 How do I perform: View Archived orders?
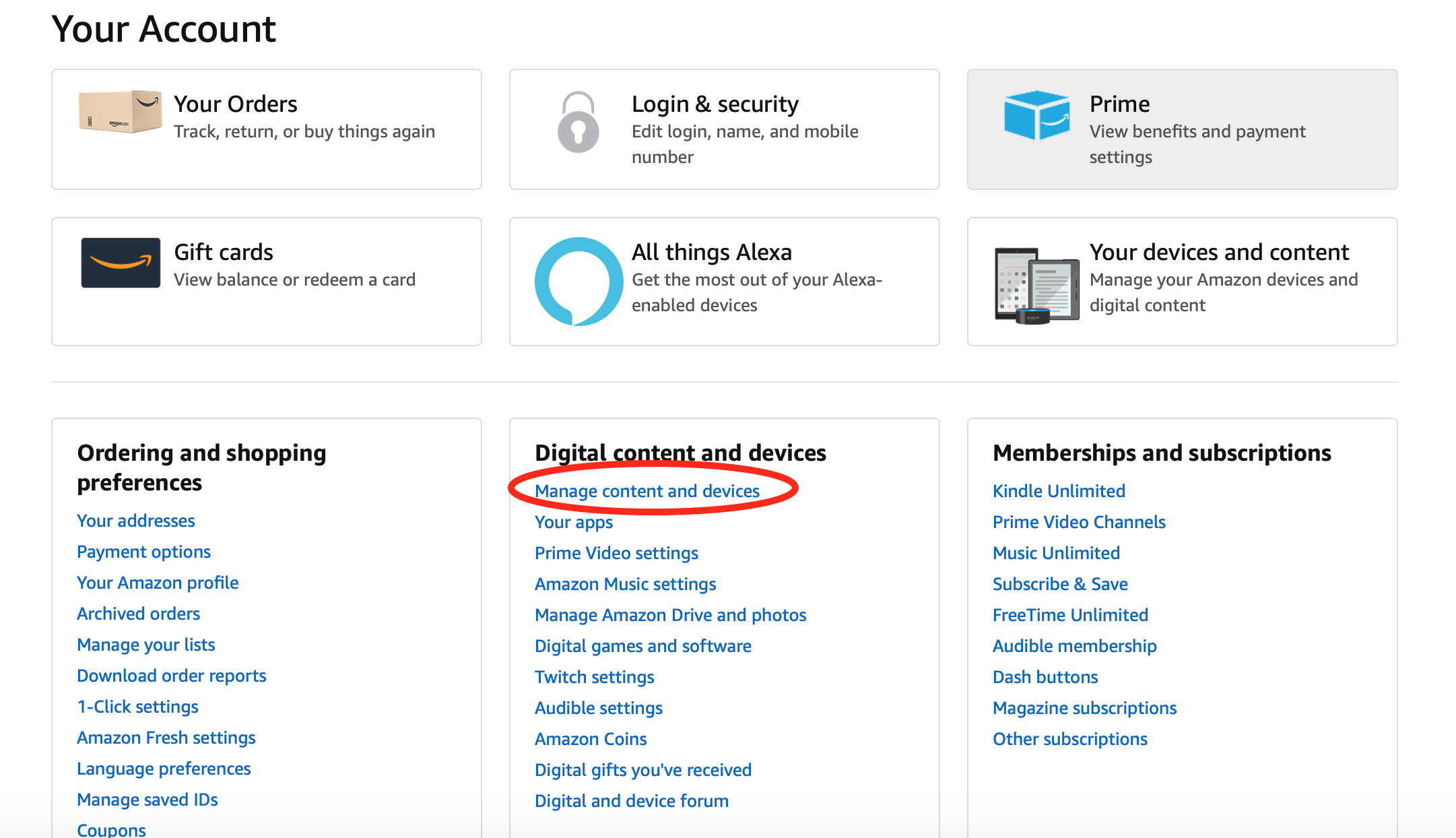(x=138, y=614)
